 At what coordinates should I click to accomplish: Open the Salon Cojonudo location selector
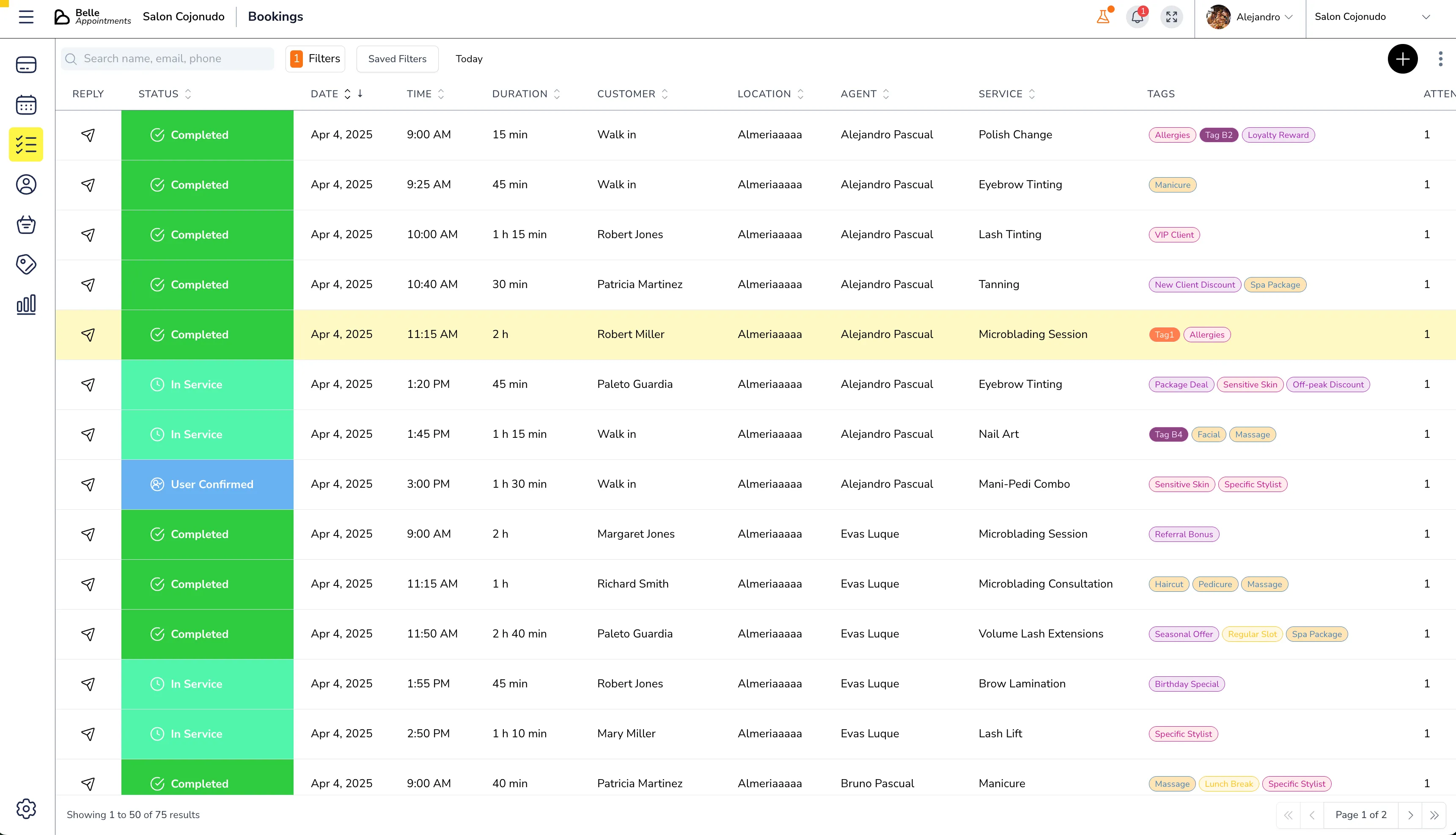(1372, 16)
